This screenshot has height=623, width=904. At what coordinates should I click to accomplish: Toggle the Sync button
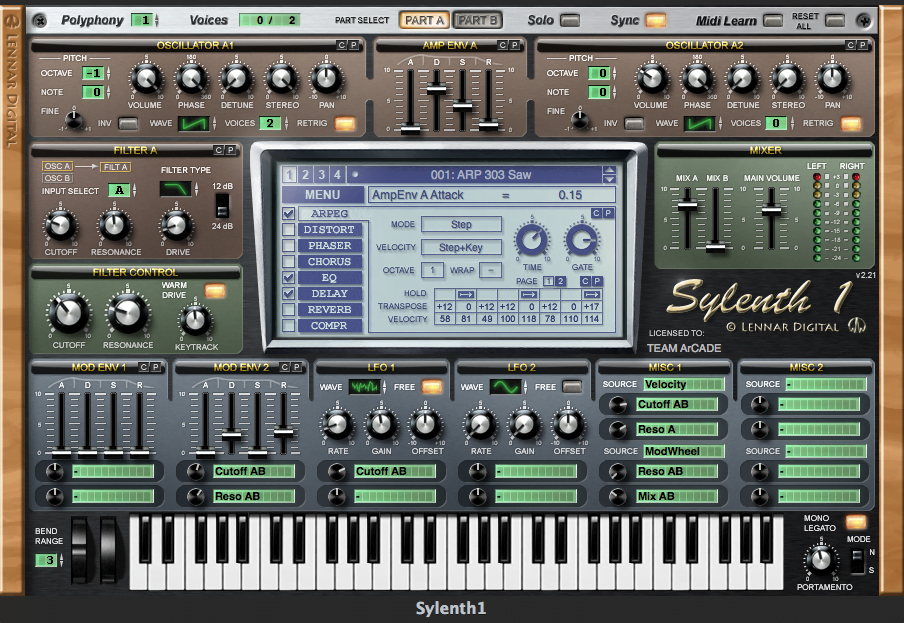pyautogui.click(x=656, y=21)
